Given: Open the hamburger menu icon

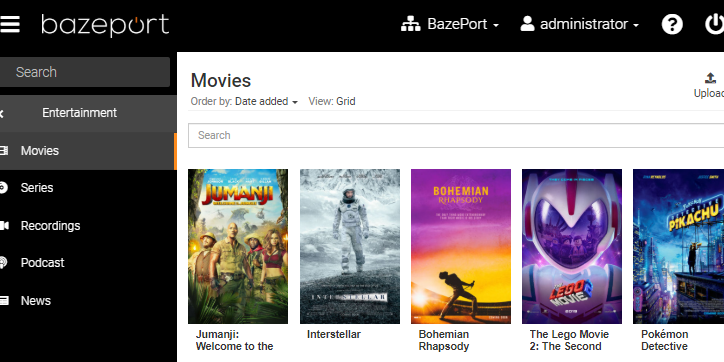Looking at the screenshot, I should pos(10,24).
